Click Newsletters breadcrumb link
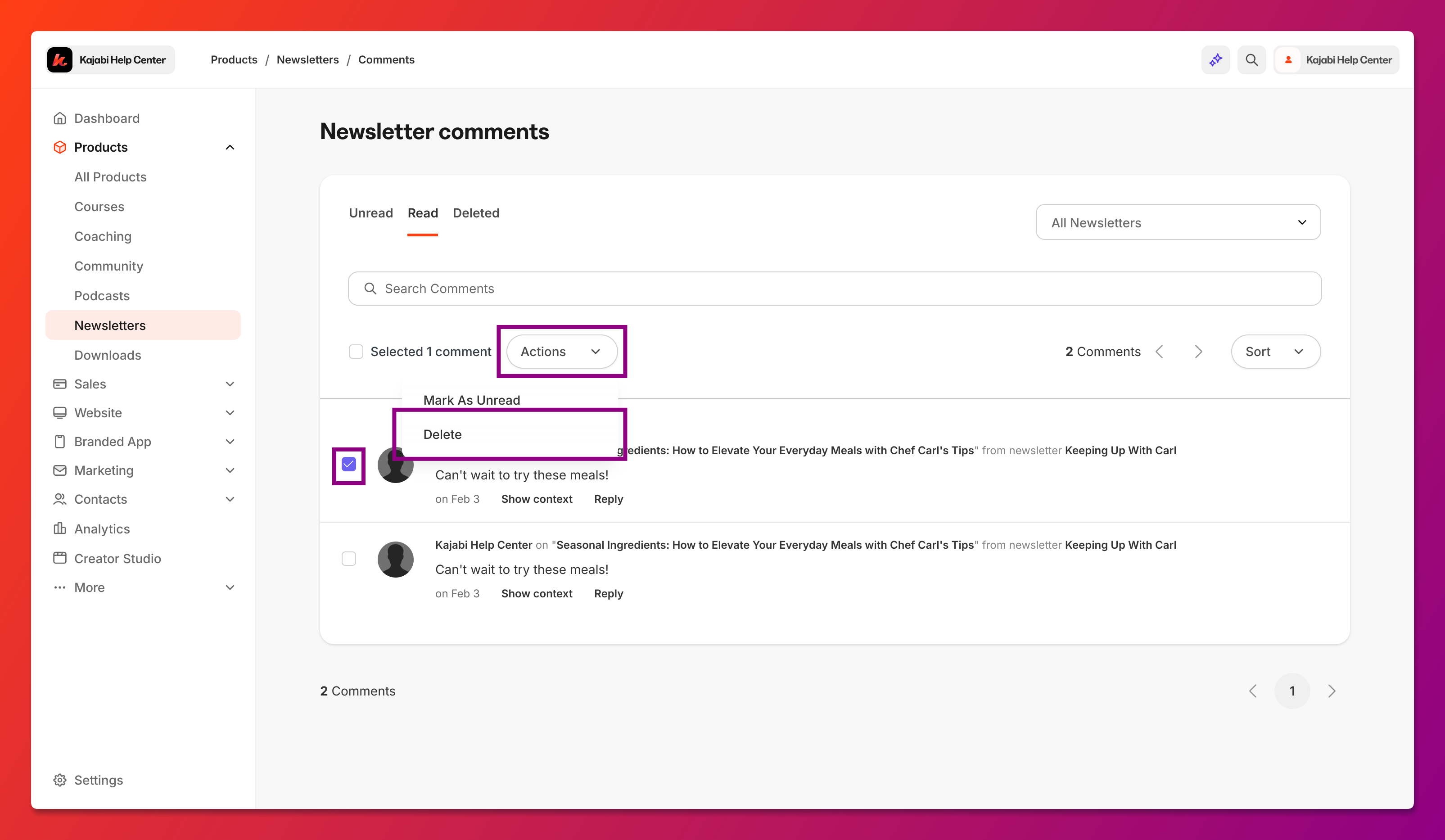1445x840 pixels. click(x=308, y=59)
